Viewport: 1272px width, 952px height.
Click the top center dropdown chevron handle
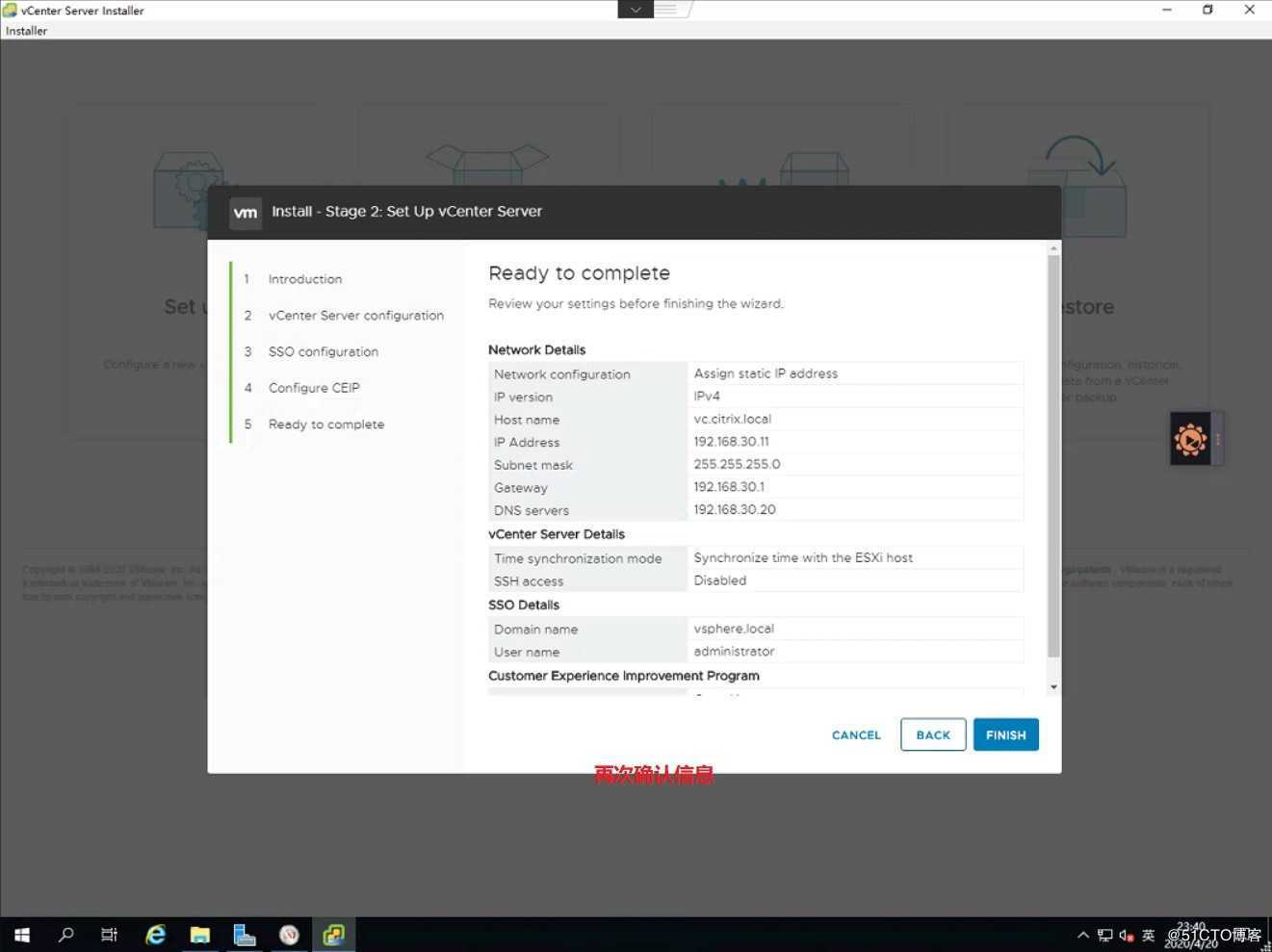(x=636, y=10)
